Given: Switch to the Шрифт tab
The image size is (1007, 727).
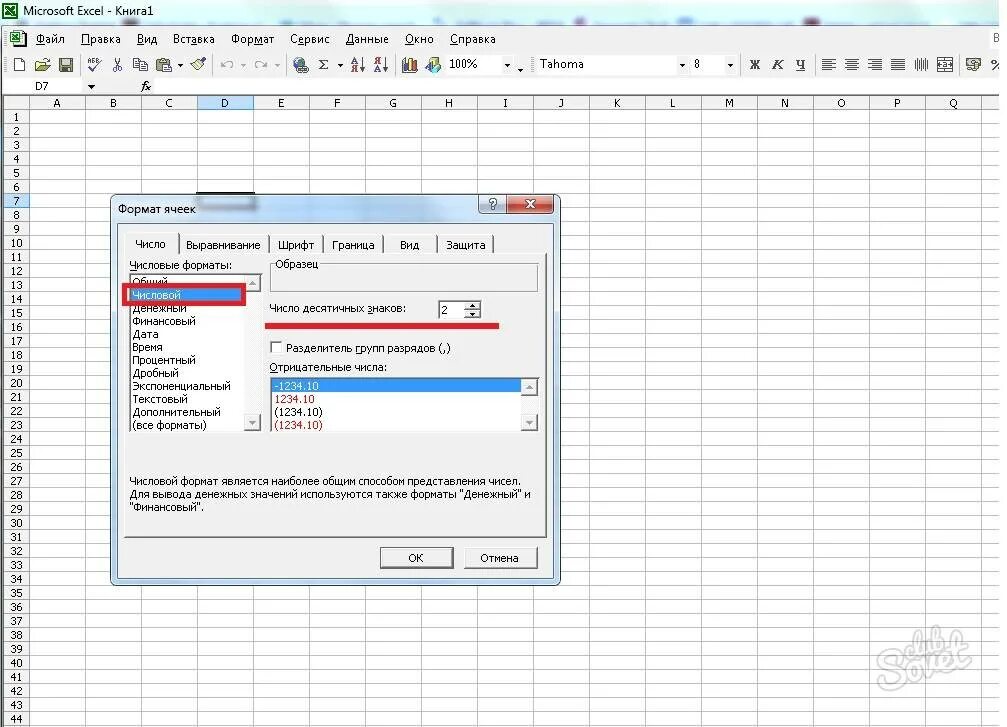Looking at the screenshot, I should click(296, 245).
